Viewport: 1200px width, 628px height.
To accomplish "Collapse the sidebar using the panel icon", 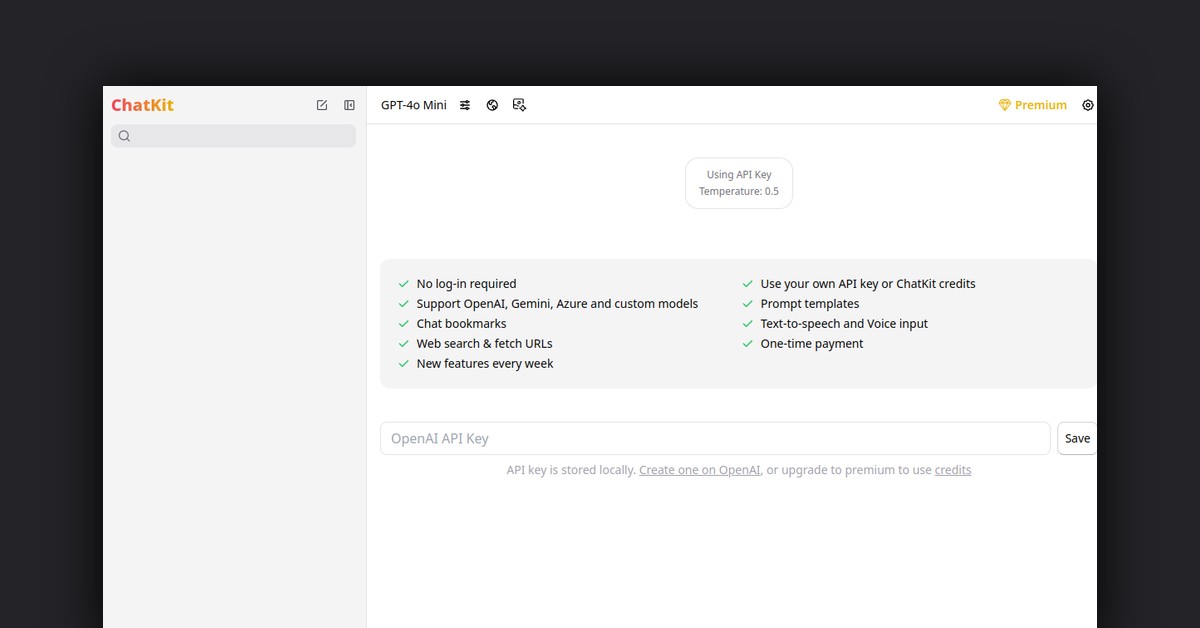I will [349, 104].
